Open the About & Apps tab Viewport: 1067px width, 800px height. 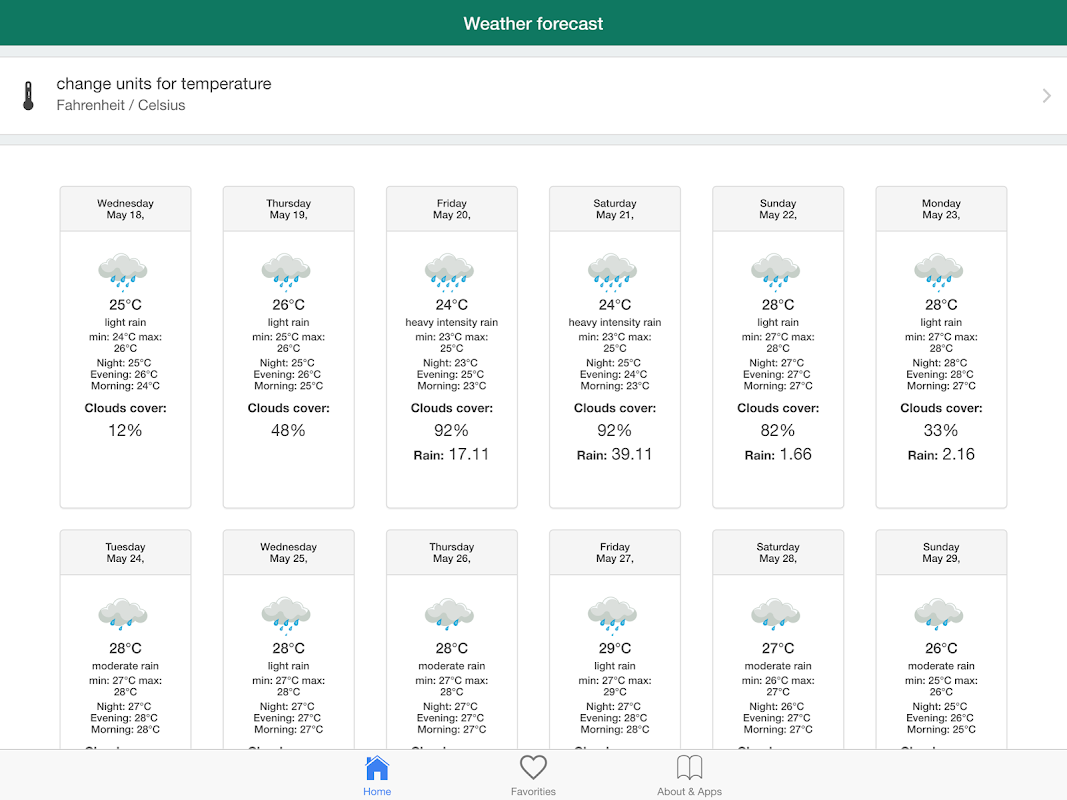[x=689, y=776]
